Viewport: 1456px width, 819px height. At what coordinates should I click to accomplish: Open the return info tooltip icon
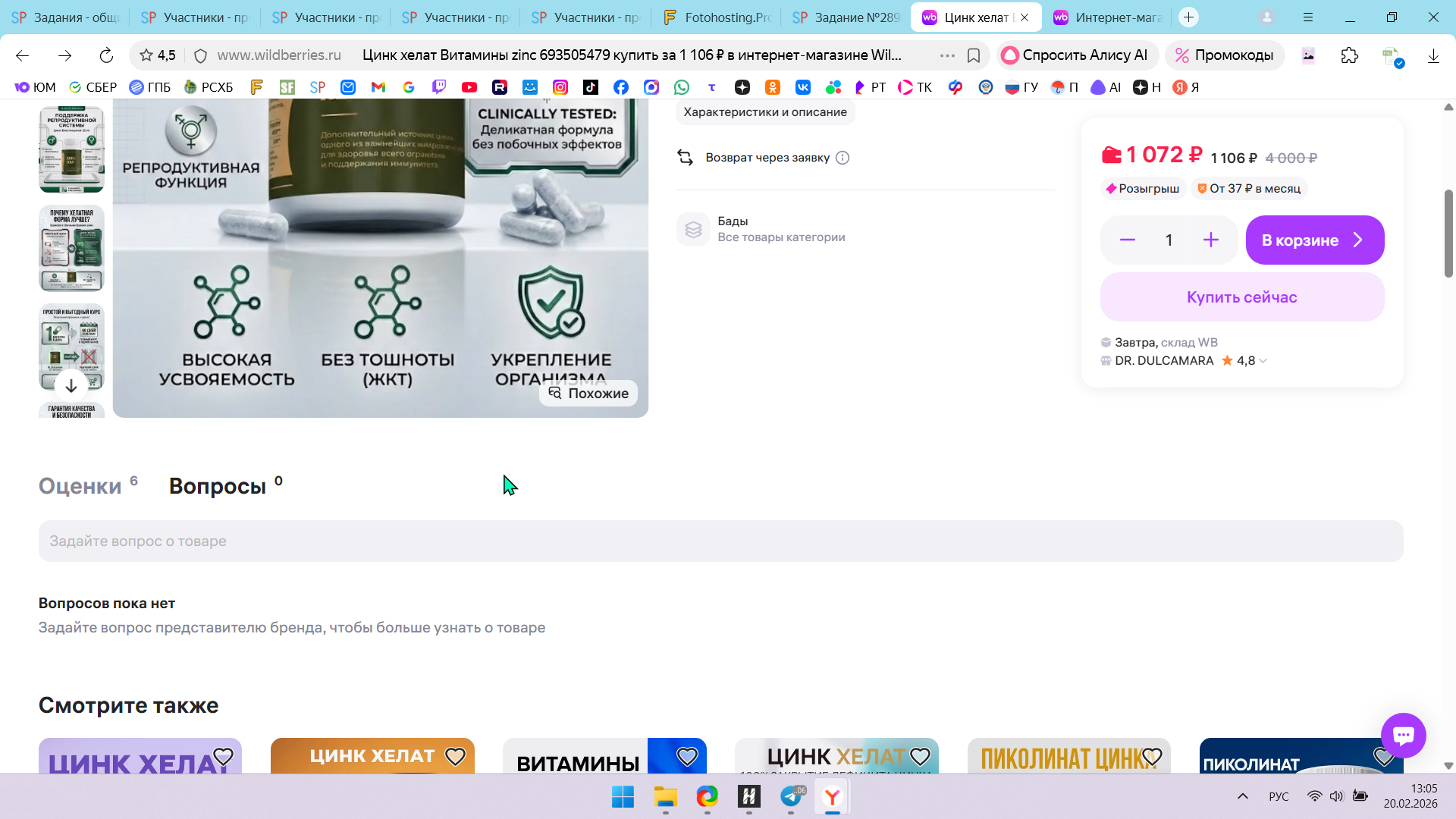pyautogui.click(x=843, y=158)
